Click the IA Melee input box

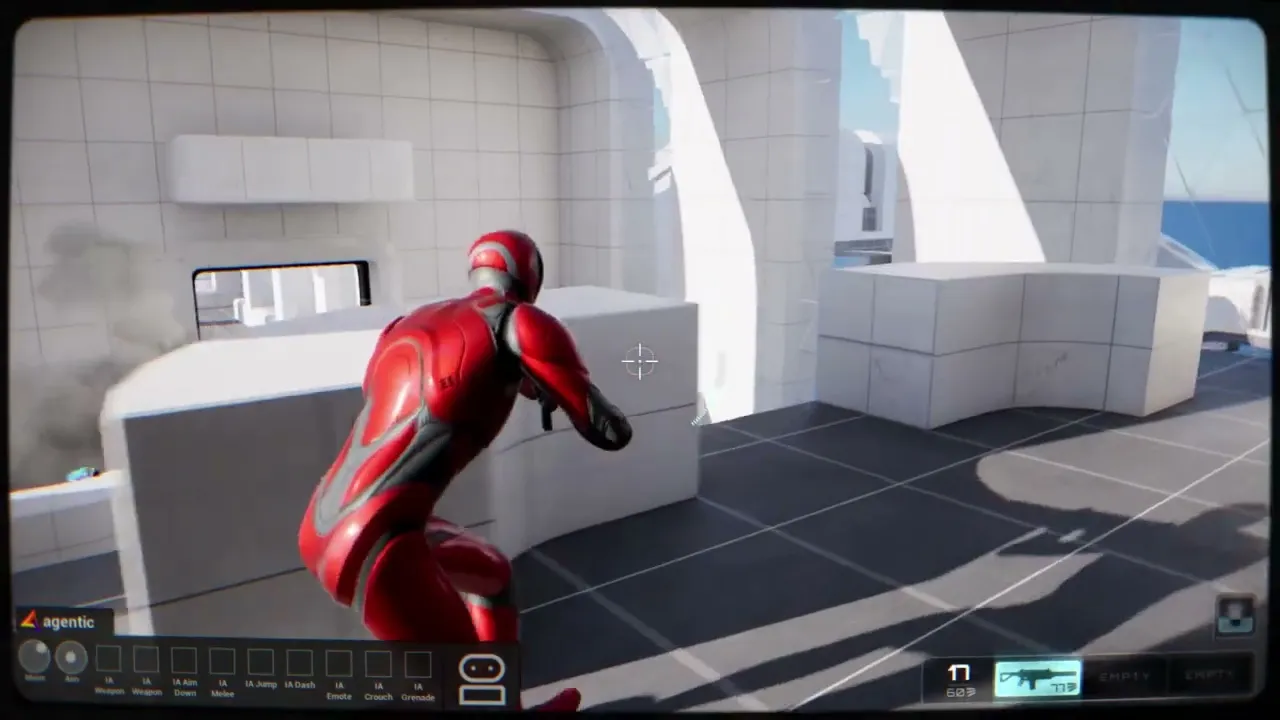(222, 662)
